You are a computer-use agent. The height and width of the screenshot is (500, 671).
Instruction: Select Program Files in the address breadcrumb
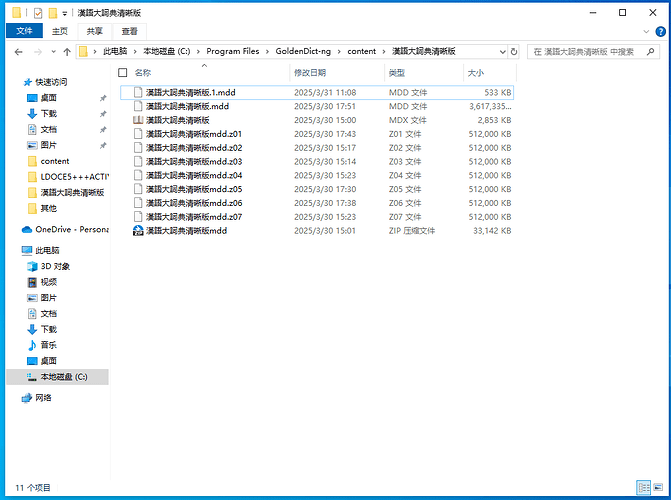click(233, 51)
